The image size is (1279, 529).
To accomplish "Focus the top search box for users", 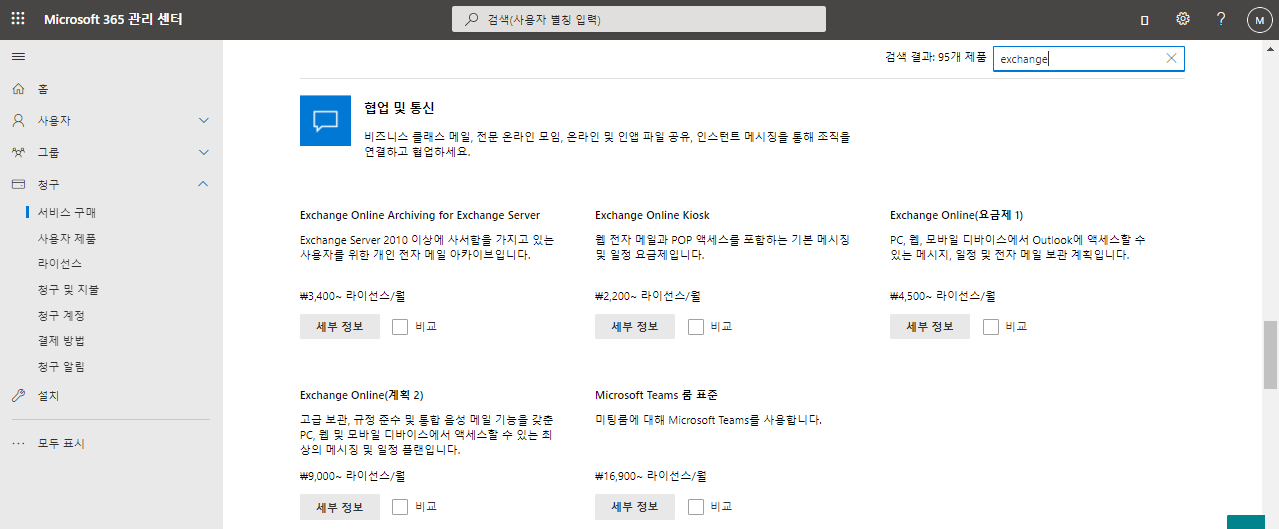I will point(640,19).
